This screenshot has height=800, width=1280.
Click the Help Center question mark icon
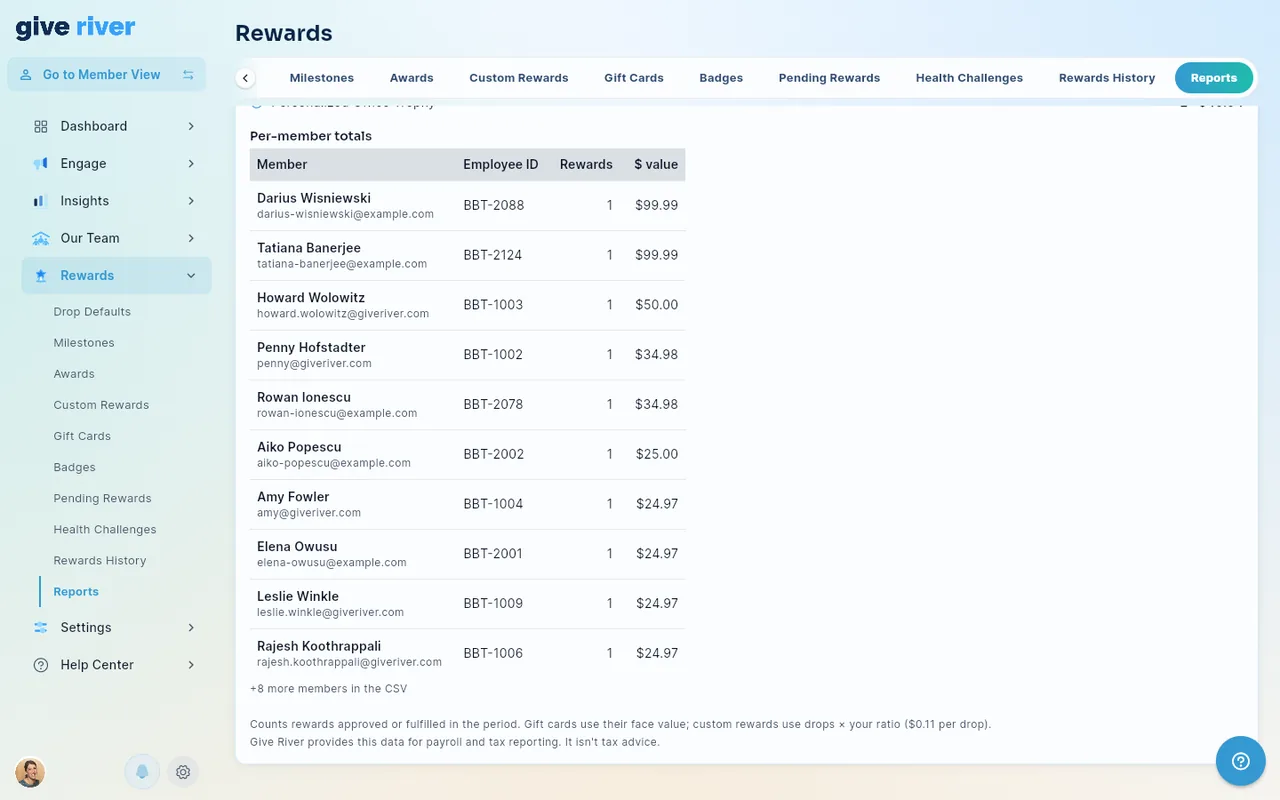point(41,665)
